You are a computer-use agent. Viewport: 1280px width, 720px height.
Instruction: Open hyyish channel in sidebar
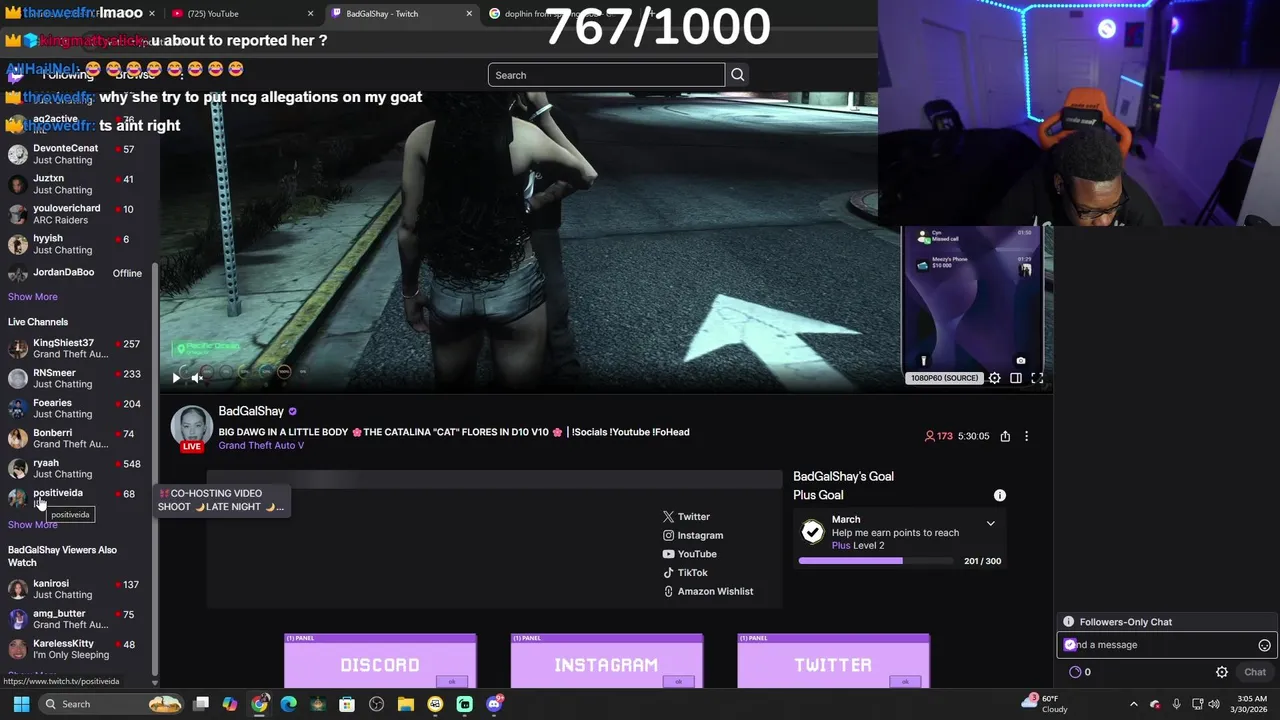[x=76, y=244]
